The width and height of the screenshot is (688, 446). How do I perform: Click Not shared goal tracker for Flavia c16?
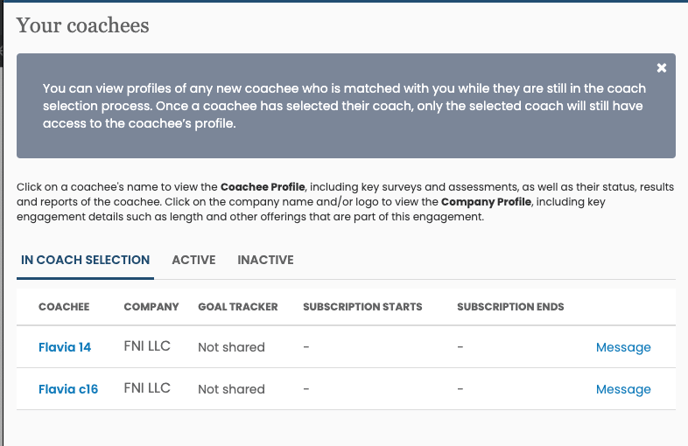231,389
